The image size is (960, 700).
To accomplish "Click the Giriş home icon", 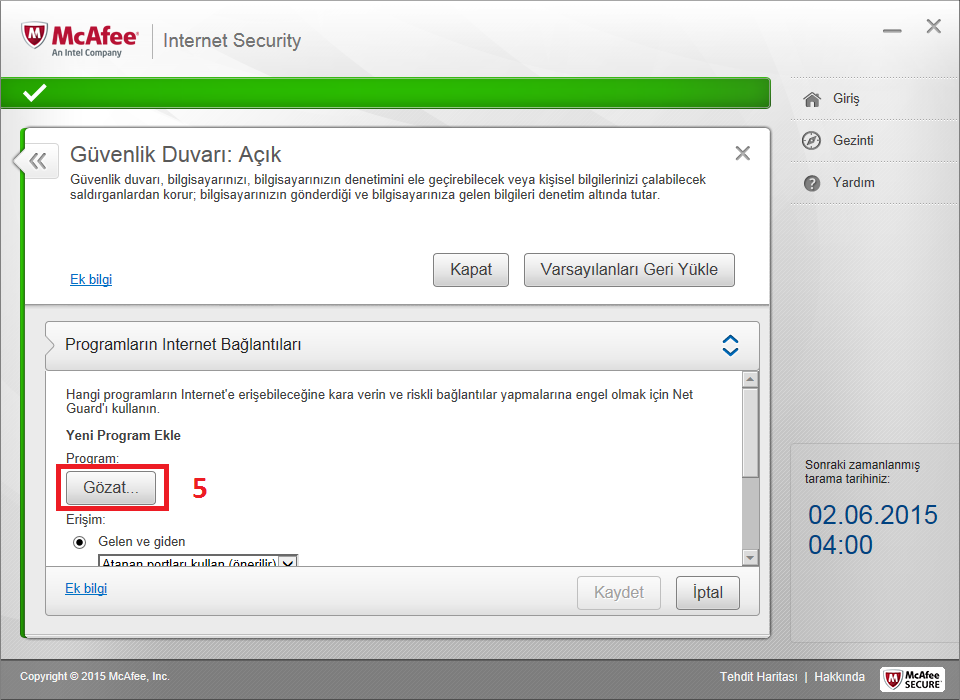I will tap(812, 99).
